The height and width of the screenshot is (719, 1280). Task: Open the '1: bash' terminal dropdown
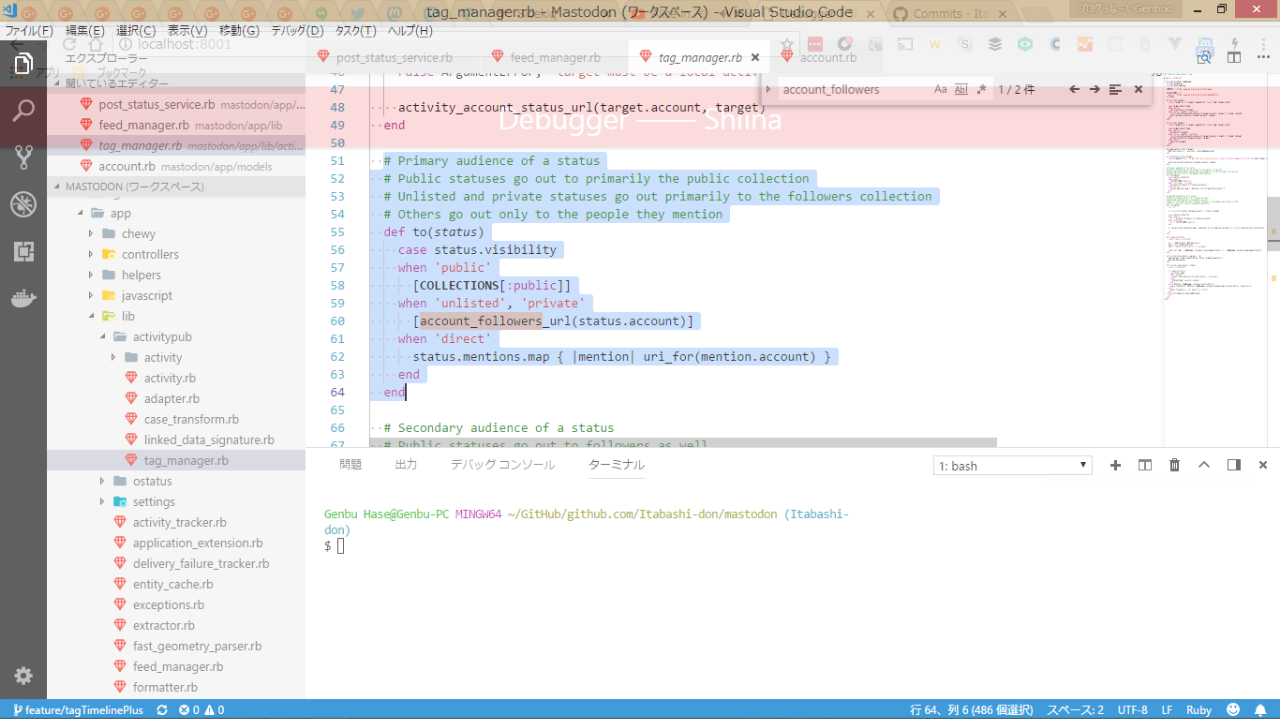1012,466
